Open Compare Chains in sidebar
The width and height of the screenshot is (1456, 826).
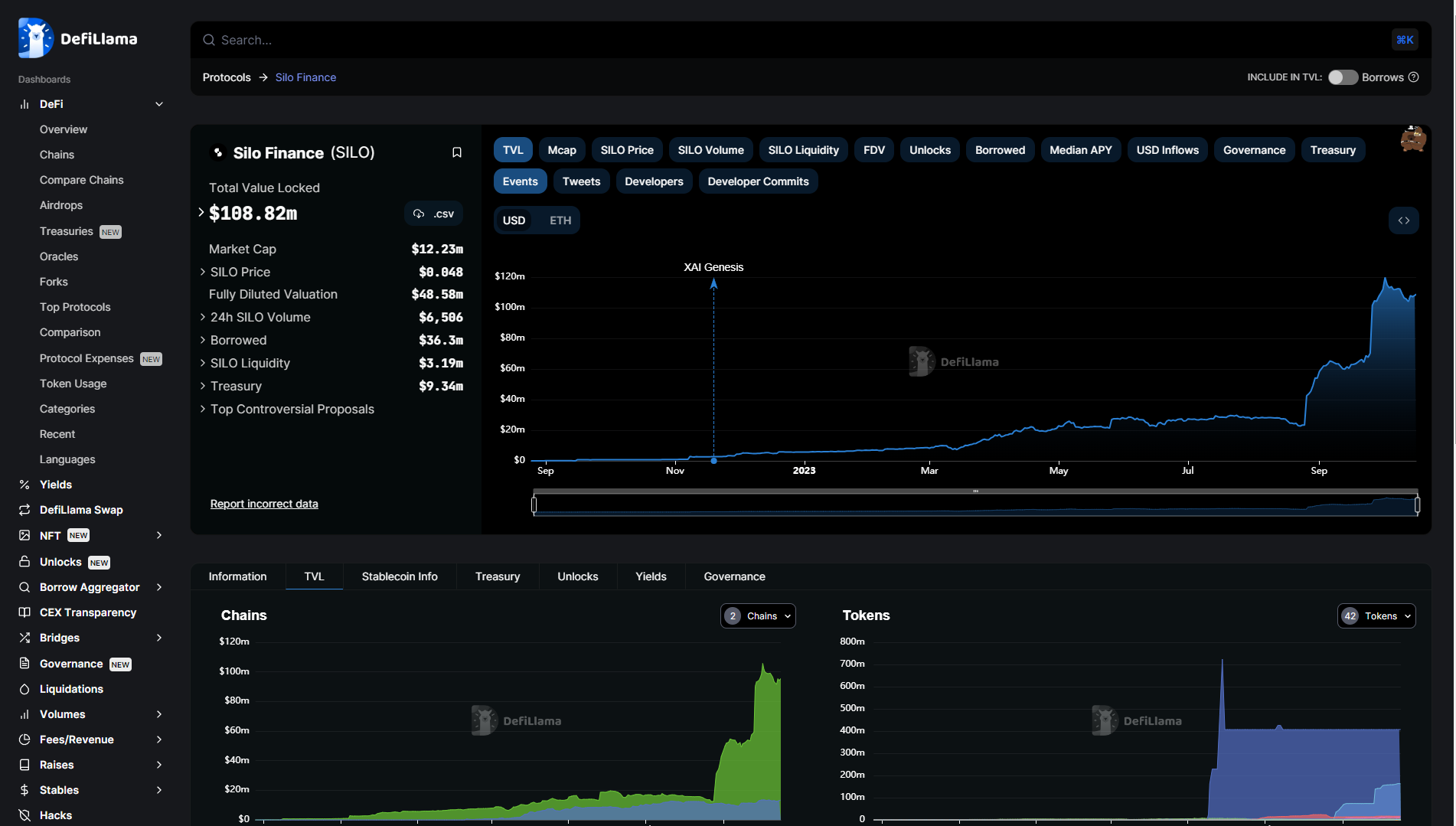81,180
